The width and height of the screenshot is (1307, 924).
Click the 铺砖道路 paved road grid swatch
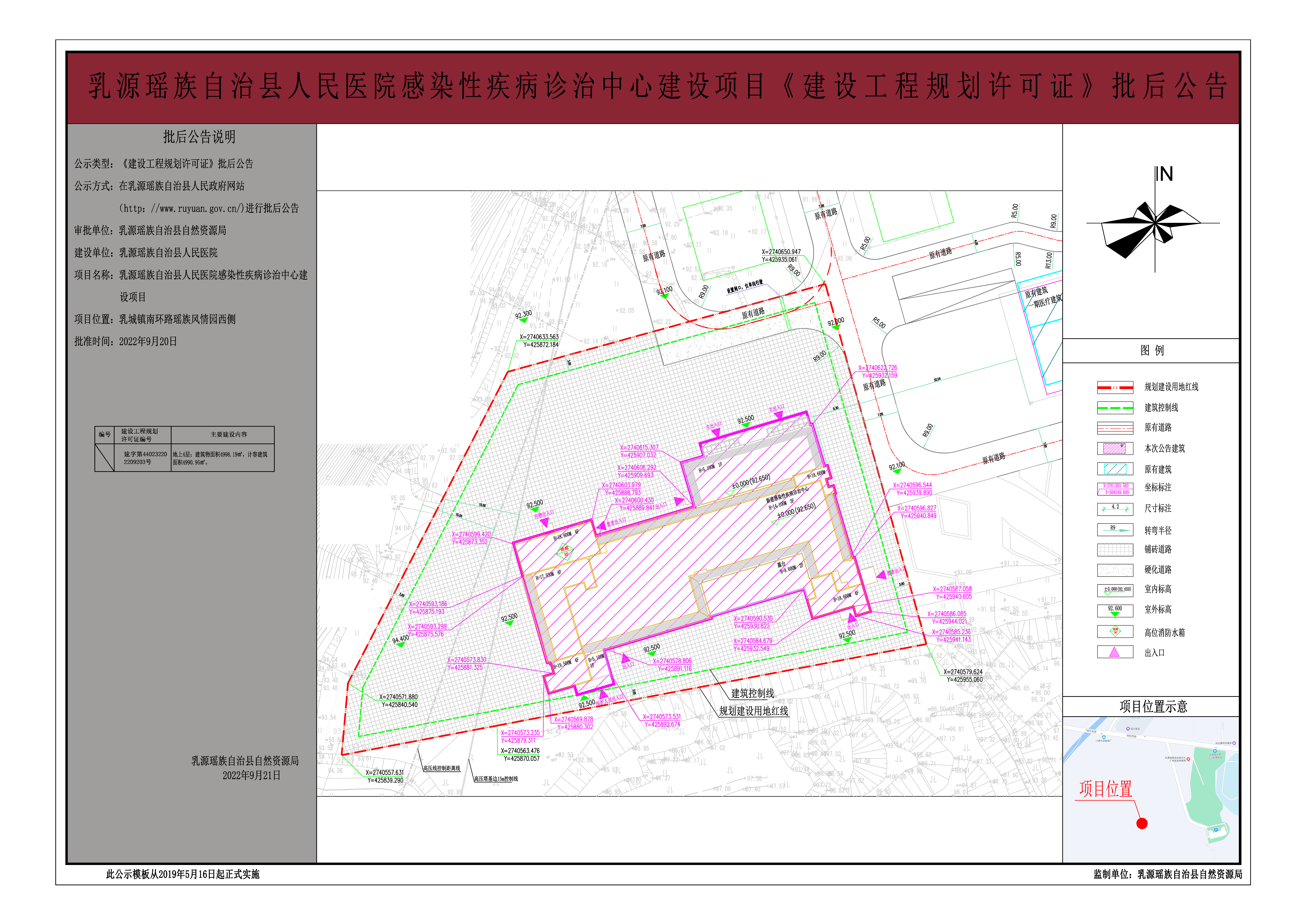pos(1116,550)
